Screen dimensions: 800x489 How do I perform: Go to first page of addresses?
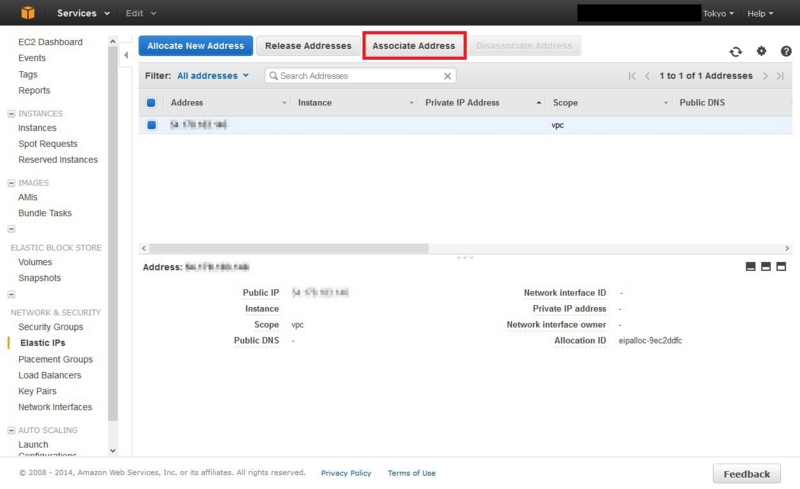coord(632,76)
